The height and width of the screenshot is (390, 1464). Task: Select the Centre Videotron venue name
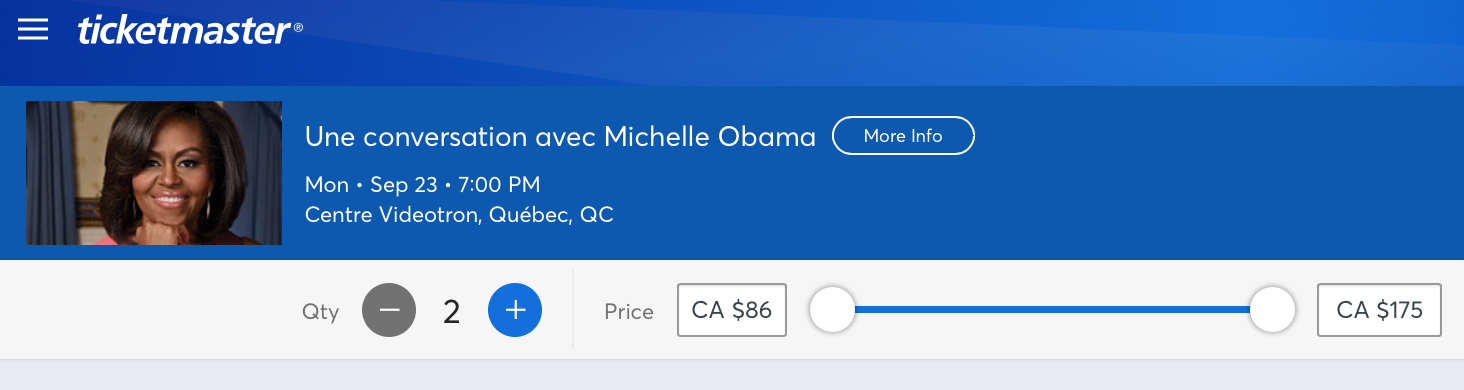[x=391, y=215]
